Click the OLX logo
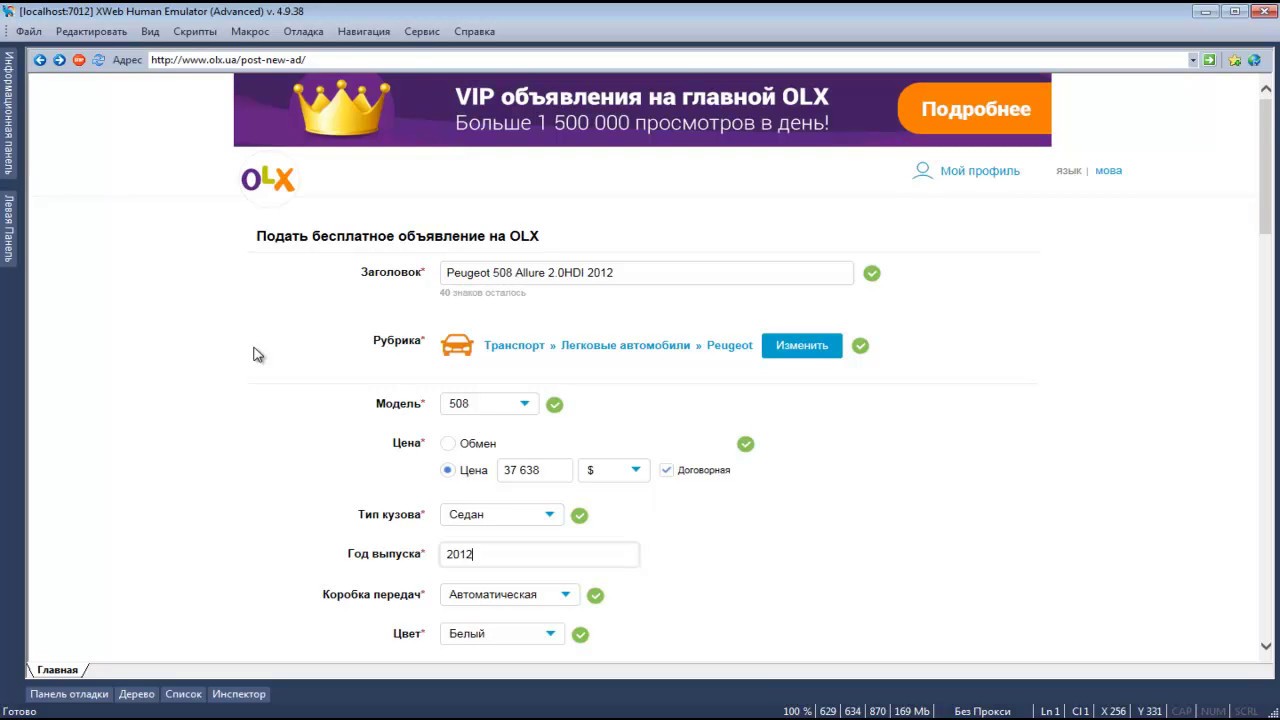The width and height of the screenshot is (1280, 720). tap(268, 179)
